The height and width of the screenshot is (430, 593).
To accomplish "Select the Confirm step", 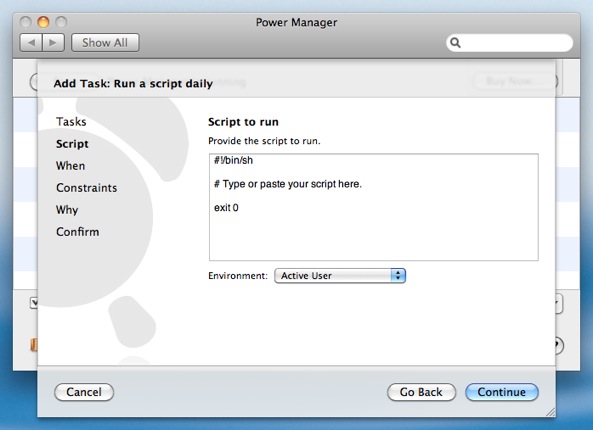I will point(78,231).
